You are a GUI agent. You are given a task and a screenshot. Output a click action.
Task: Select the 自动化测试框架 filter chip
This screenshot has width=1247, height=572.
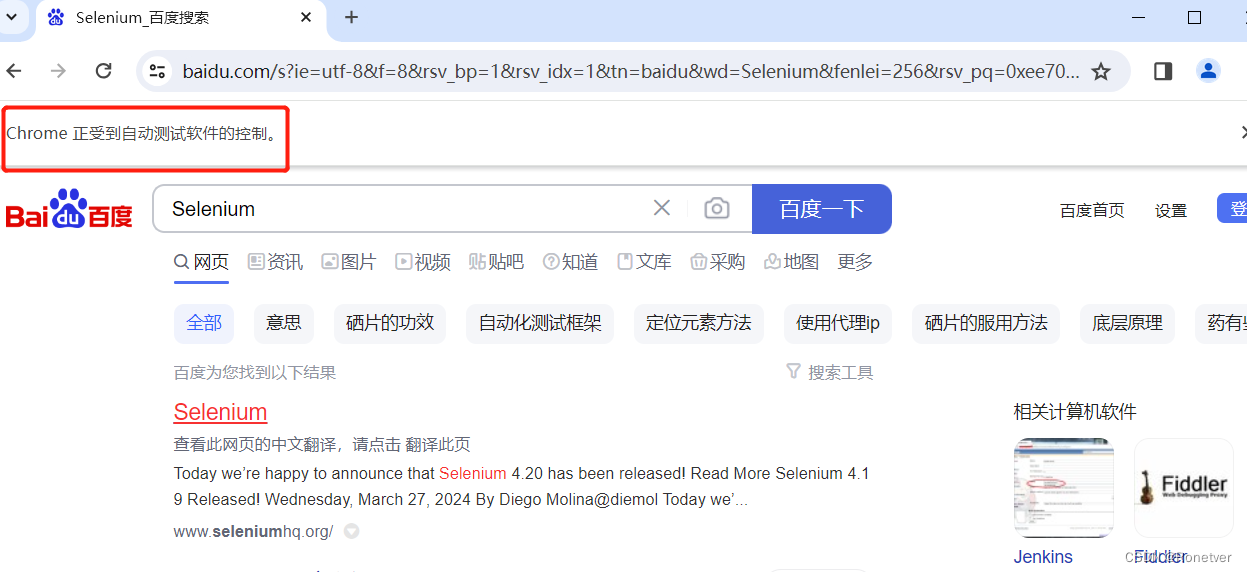coord(540,323)
